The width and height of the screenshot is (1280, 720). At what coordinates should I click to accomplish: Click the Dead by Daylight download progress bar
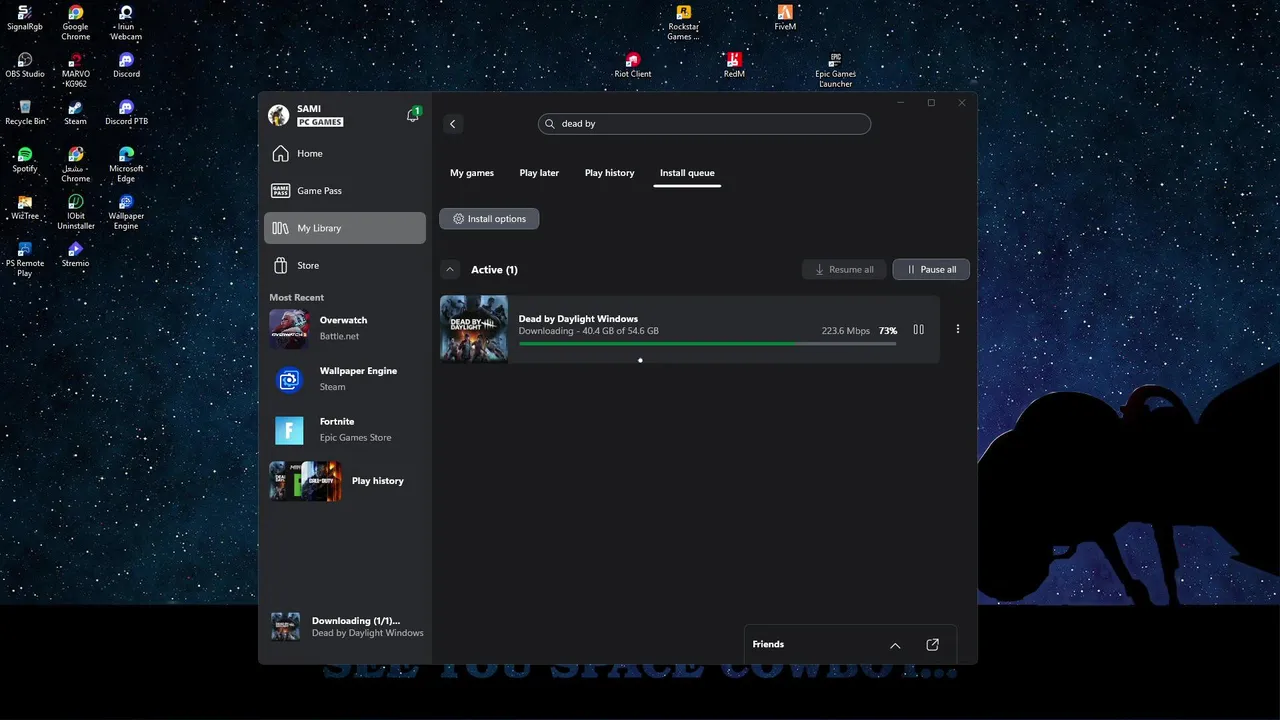point(707,343)
